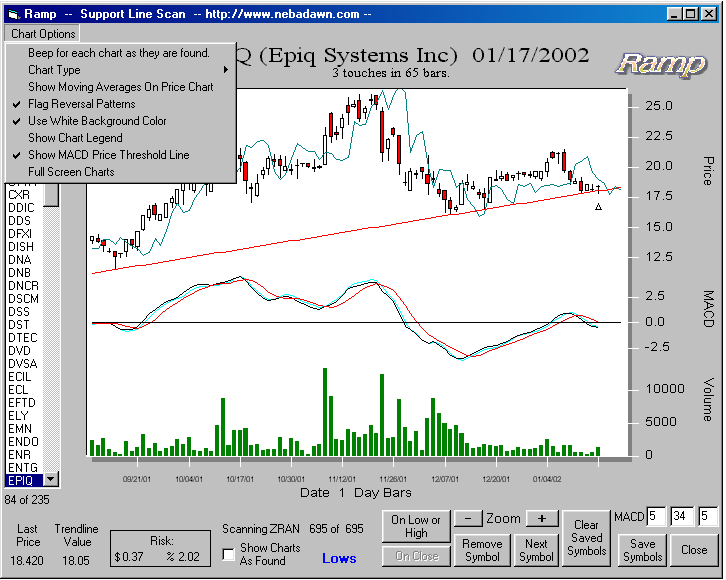Image resolution: width=726 pixels, height=580 pixels.
Task: Click the disabled On Close button
Action: [x=416, y=556]
